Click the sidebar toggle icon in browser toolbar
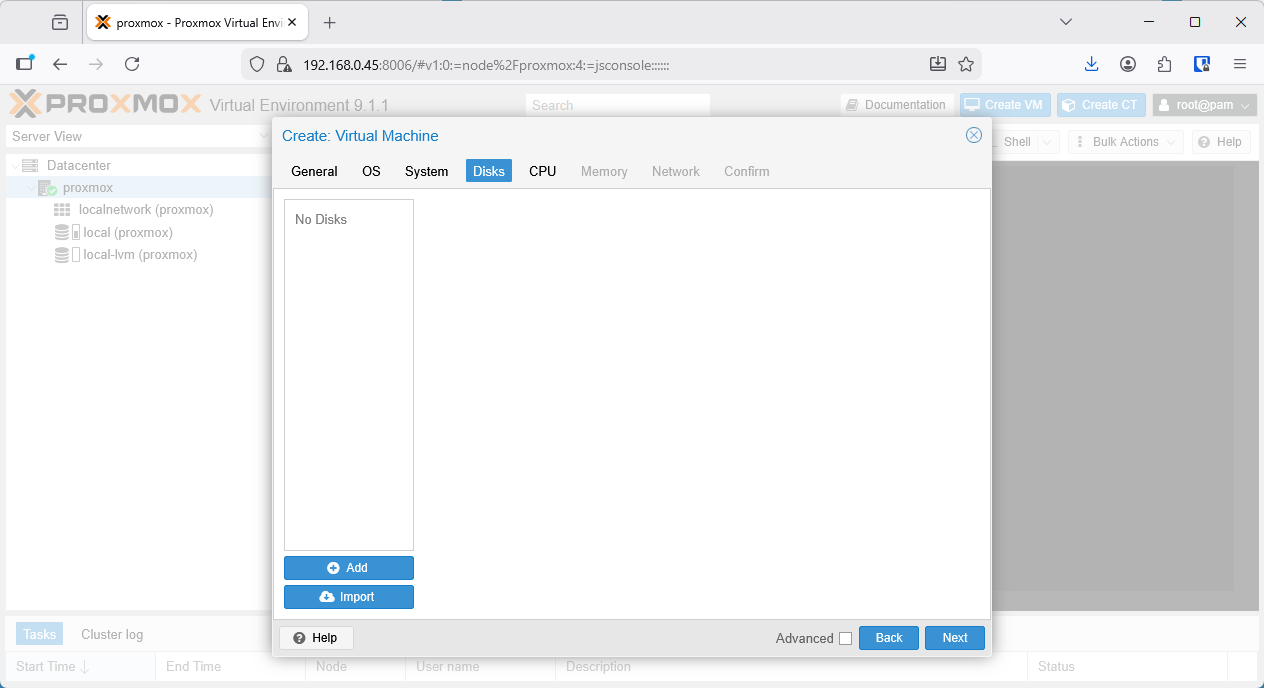This screenshot has height=688, width=1264. (x=24, y=64)
